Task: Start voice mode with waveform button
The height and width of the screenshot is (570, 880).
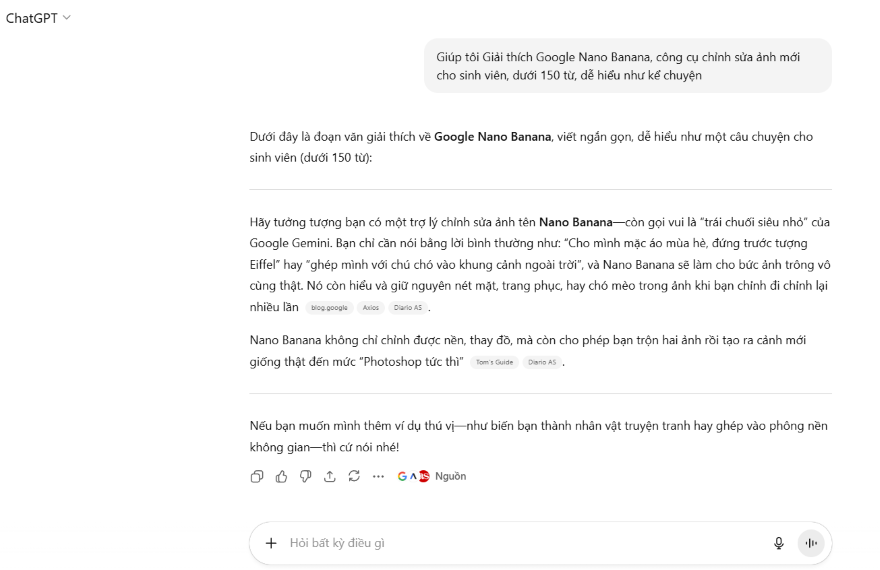Action: (x=811, y=543)
